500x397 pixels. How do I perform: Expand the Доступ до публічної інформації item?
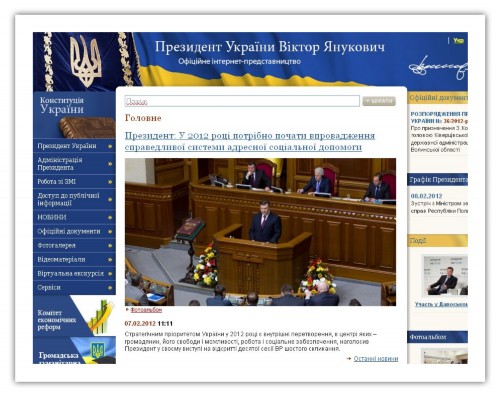74,199
